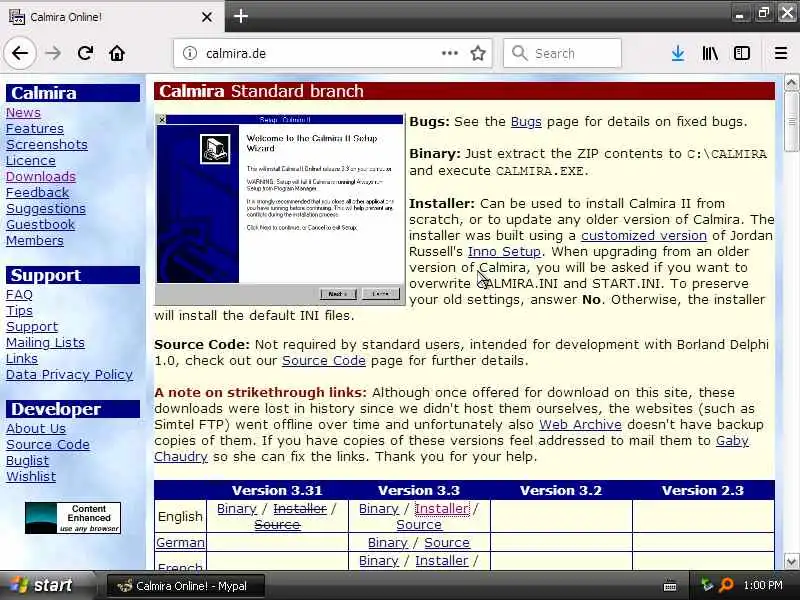
Task: Follow the Web Archive link
Action: pyautogui.click(x=581, y=424)
